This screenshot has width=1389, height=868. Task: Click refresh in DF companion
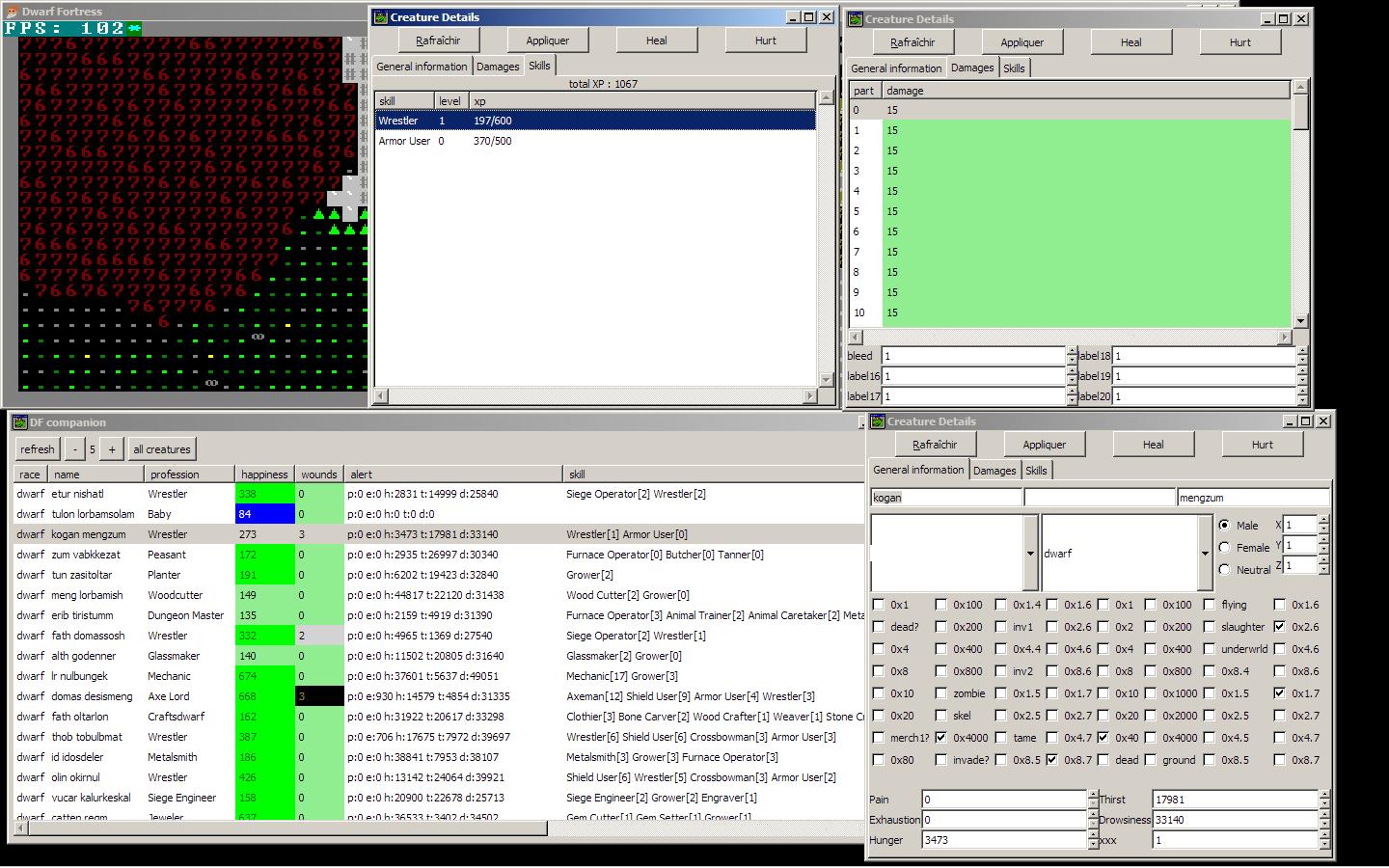[x=38, y=449]
